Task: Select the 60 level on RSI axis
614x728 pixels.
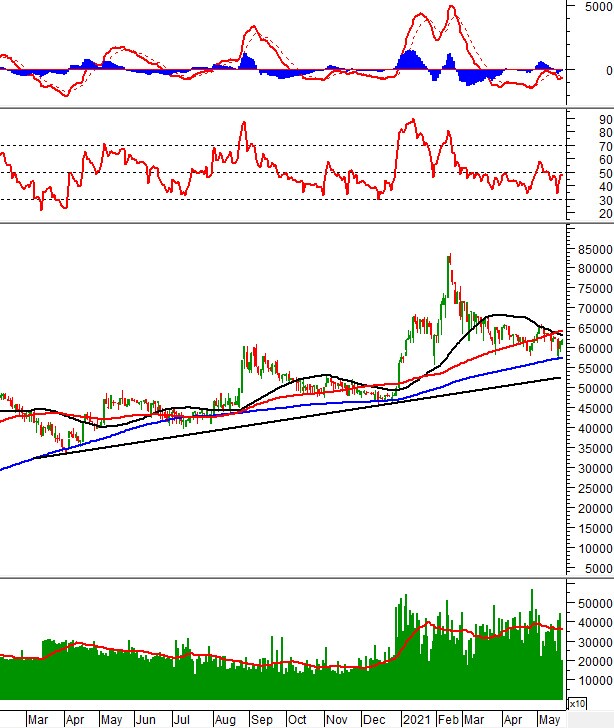Action: pyautogui.click(x=606, y=160)
